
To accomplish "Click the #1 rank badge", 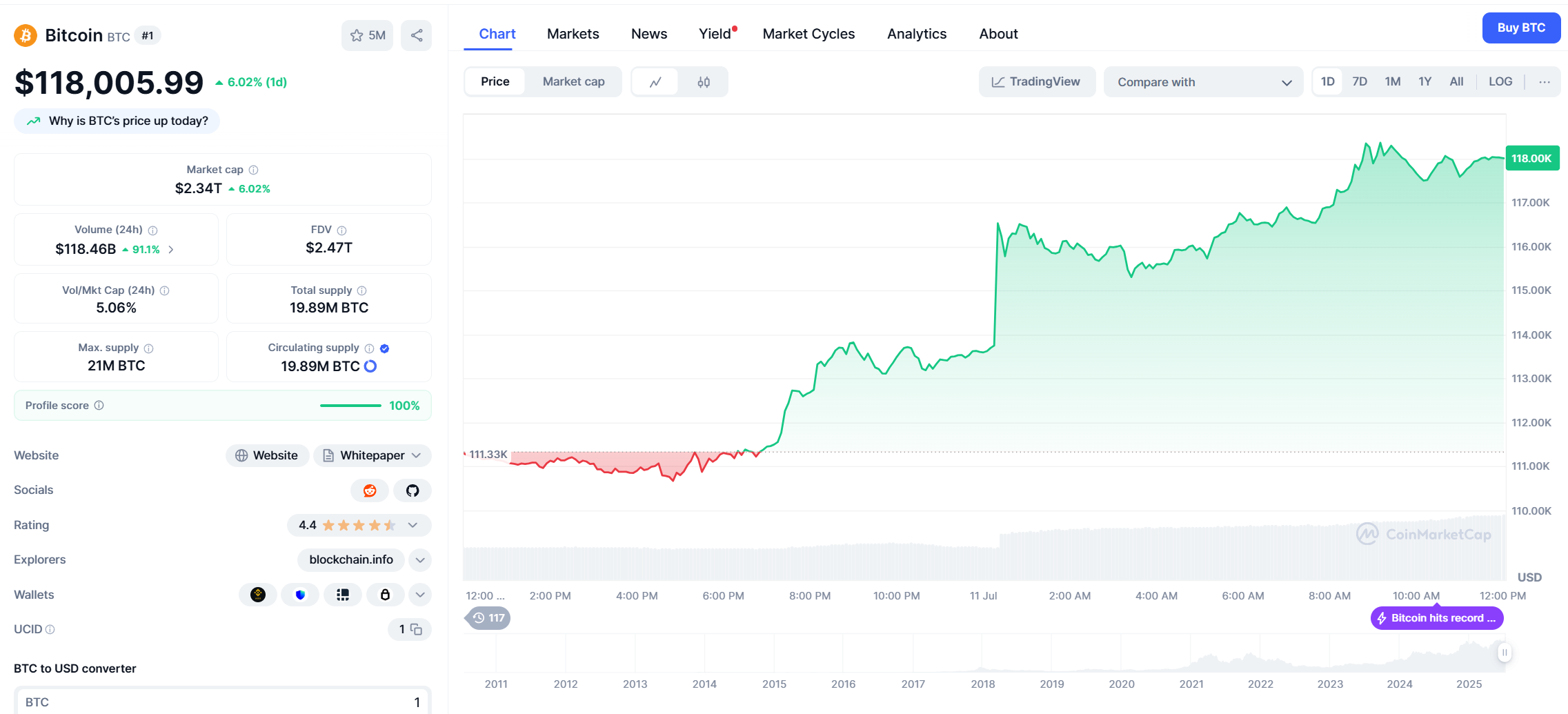I will [x=148, y=36].
